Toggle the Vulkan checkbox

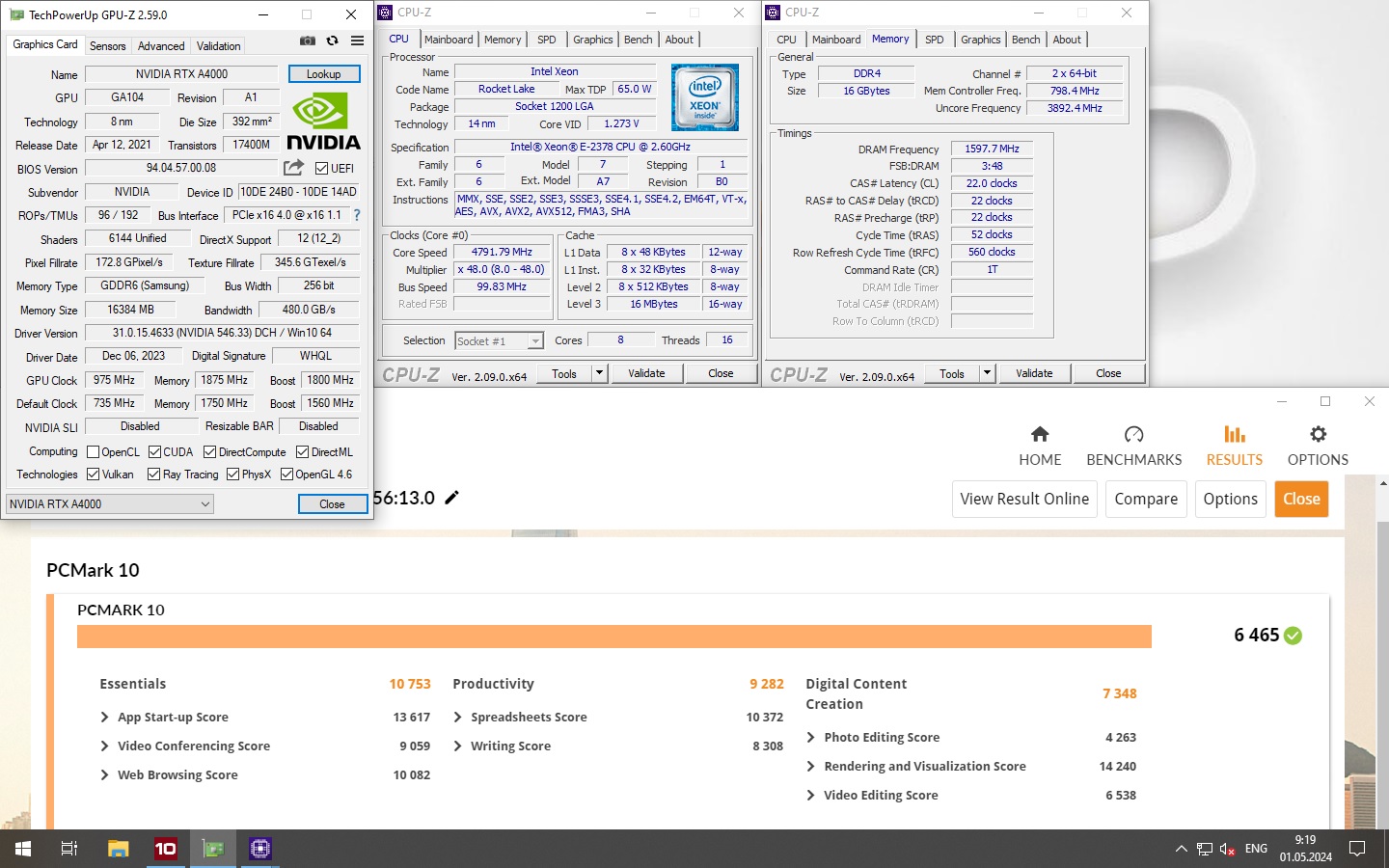(94, 474)
